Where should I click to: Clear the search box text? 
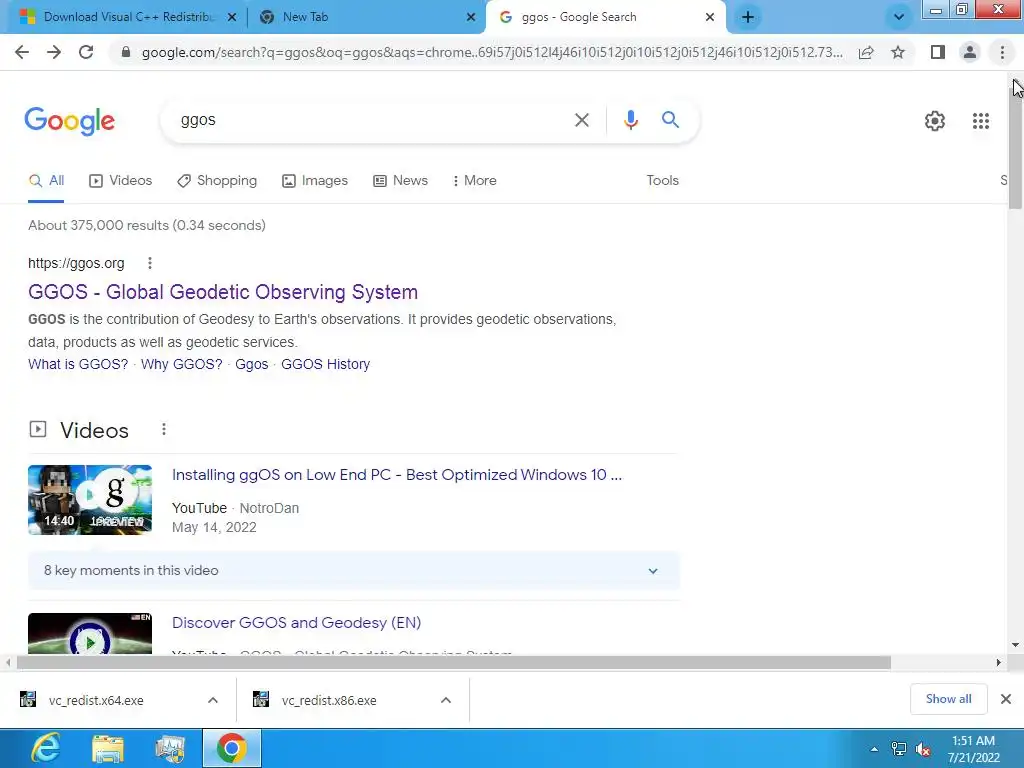pos(582,120)
